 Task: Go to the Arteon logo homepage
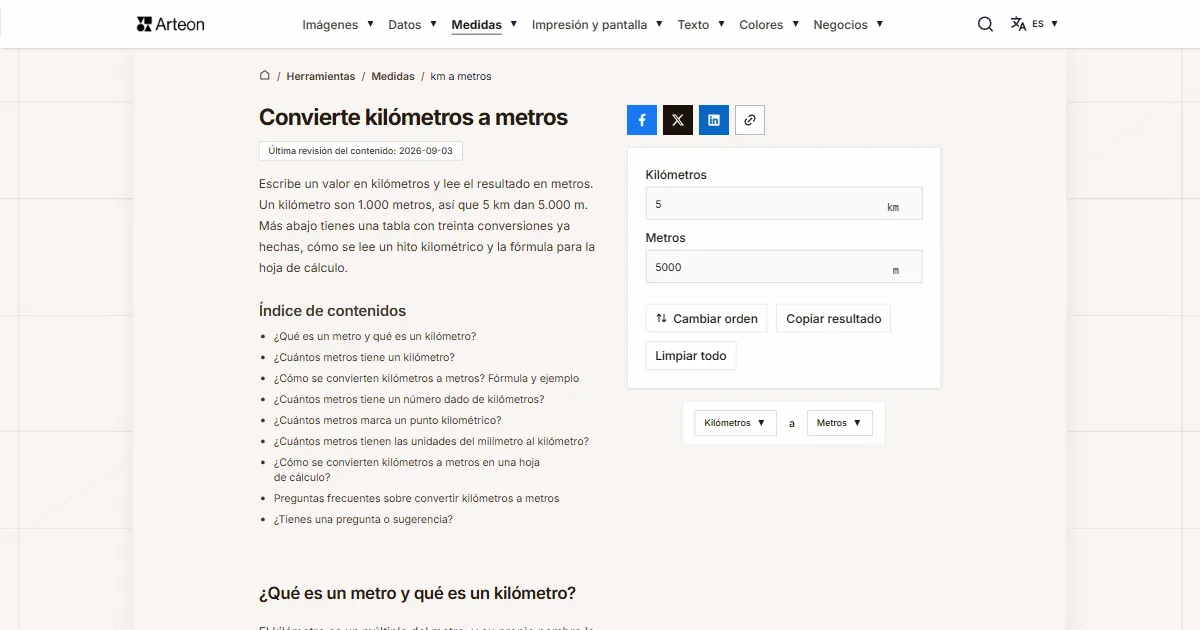pos(171,24)
